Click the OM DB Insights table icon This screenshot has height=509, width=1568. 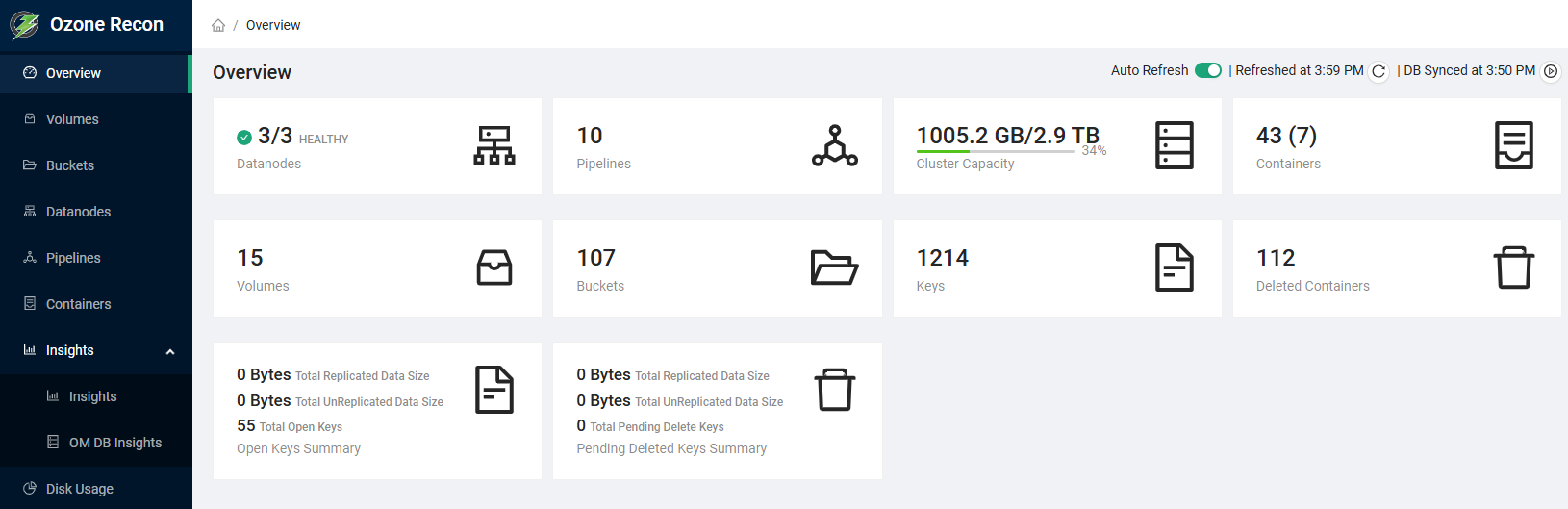[x=53, y=443]
